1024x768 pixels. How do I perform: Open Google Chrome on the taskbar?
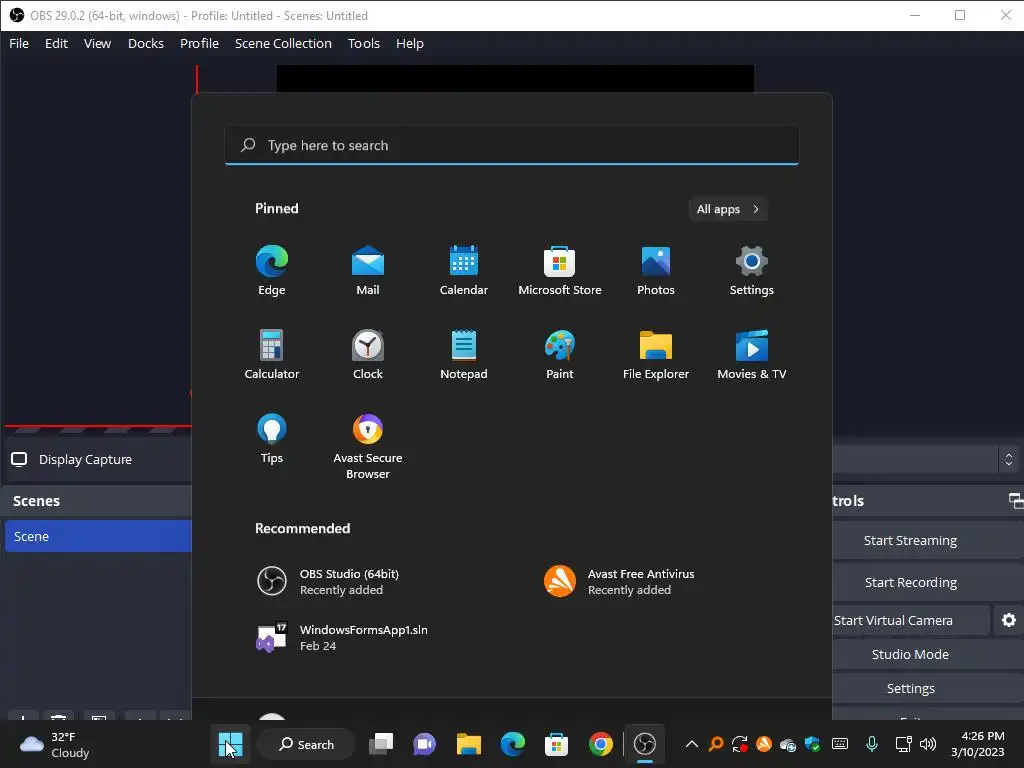[x=600, y=744]
